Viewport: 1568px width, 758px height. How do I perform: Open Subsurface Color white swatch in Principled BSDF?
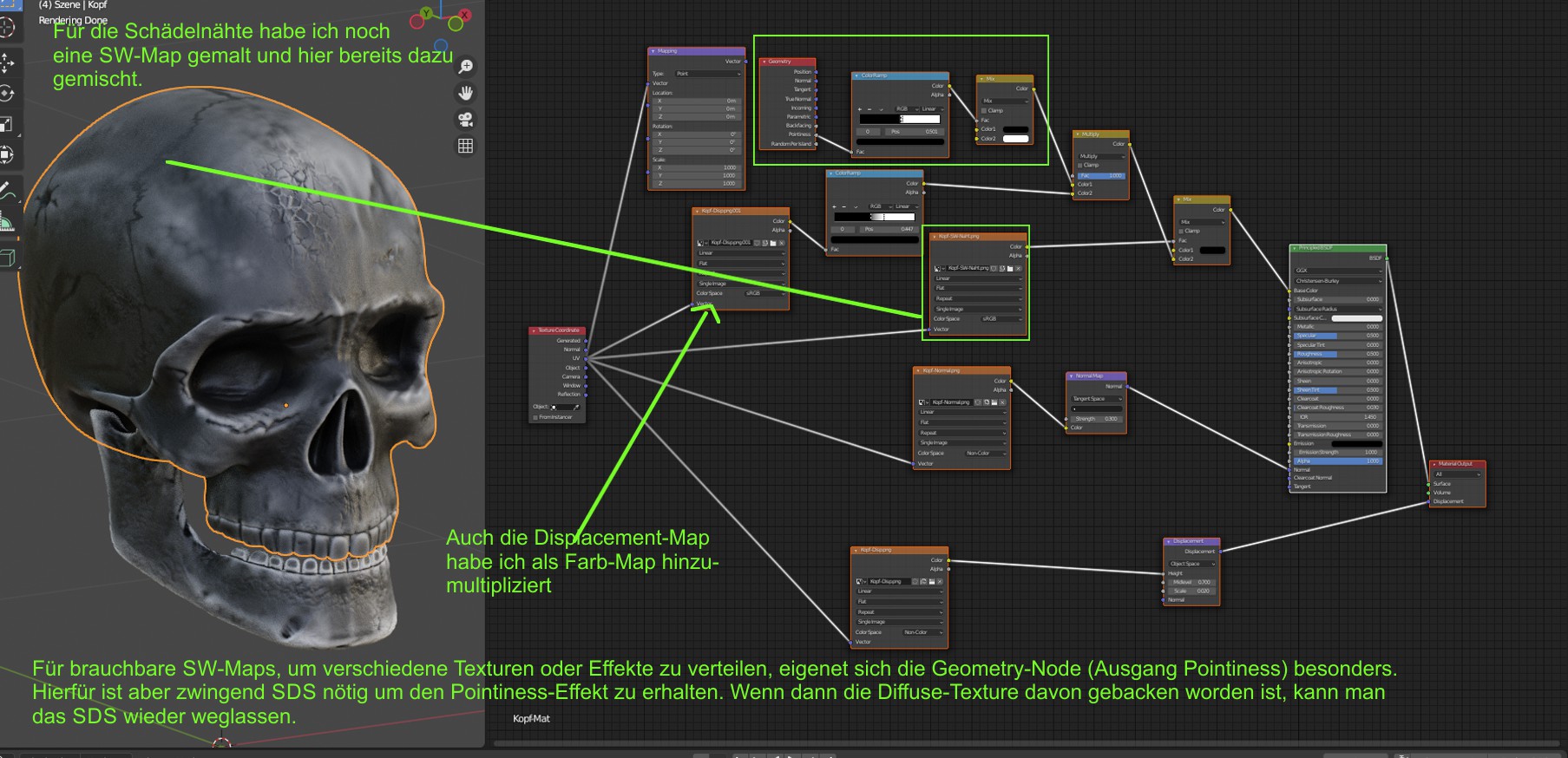point(1356,318)
